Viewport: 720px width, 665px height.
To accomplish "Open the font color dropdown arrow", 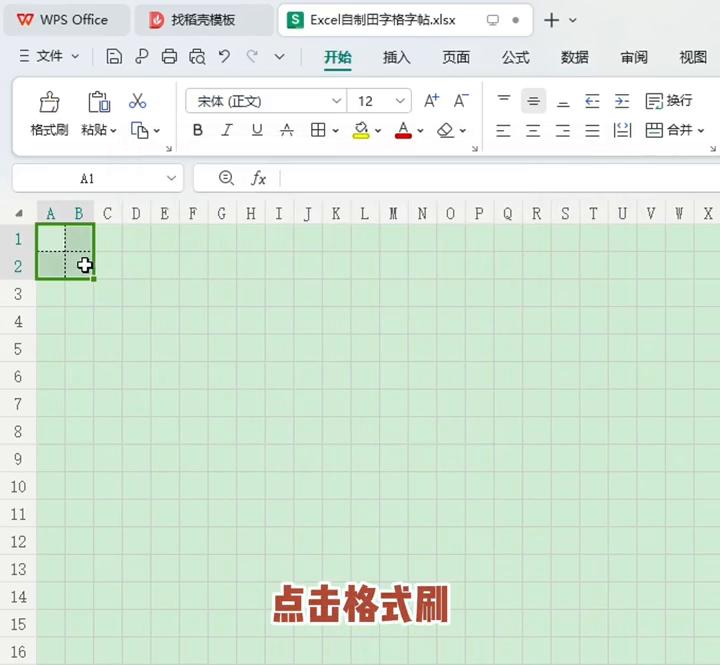I will [420, 131].
